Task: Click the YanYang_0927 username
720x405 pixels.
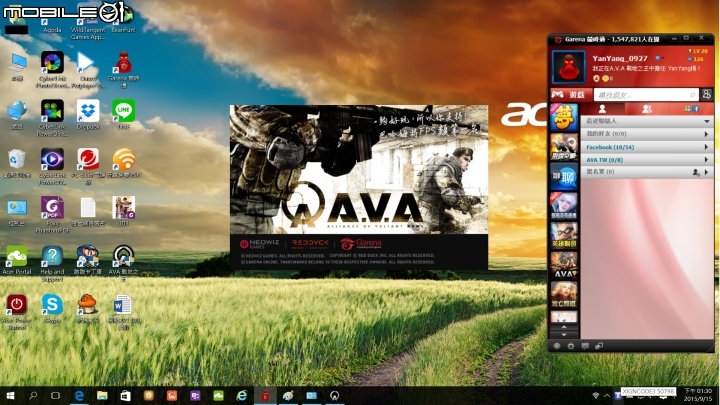Action: pos(619,58)
